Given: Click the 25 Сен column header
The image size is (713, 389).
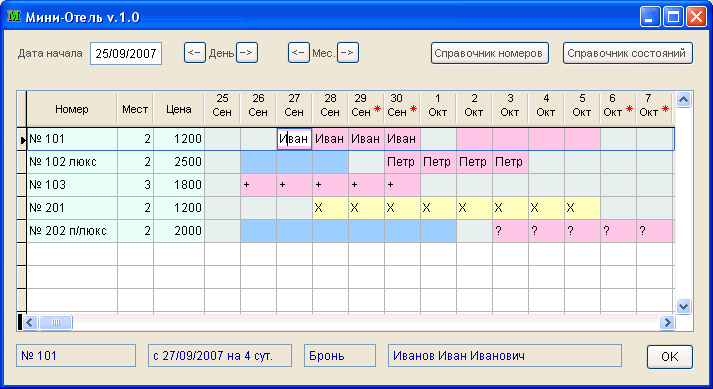Looking at the screenshot, I should tap(222, 106).
